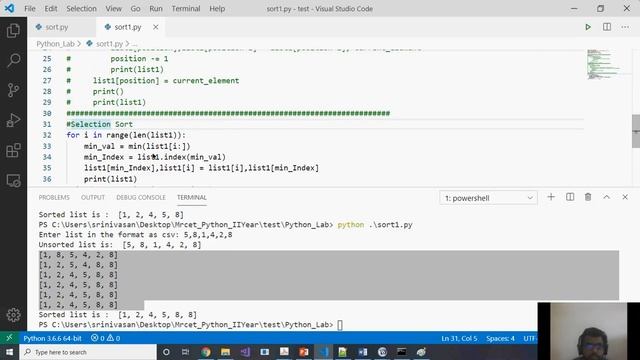Close the sort1.py tab
Image resolution: width=640 pixels, height=360 pixels.
tap(156, 27)
